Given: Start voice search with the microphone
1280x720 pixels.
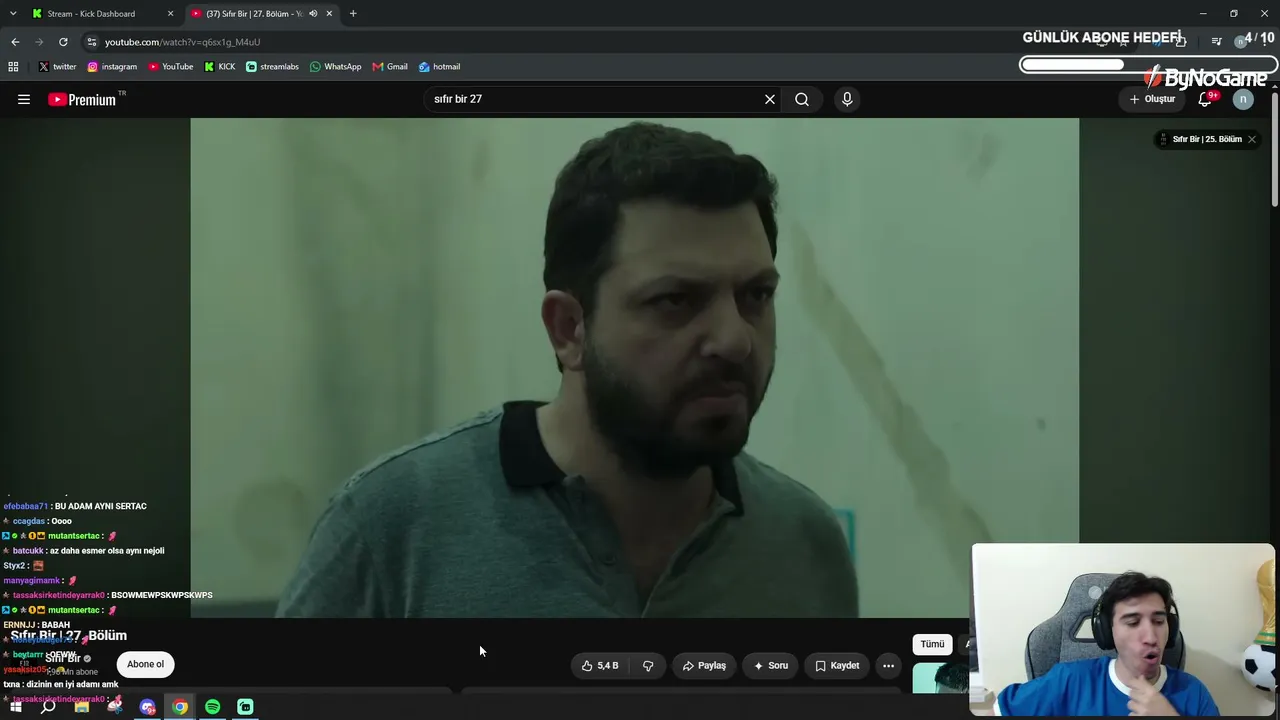Looking at the screenshot, I should point(847,99).
